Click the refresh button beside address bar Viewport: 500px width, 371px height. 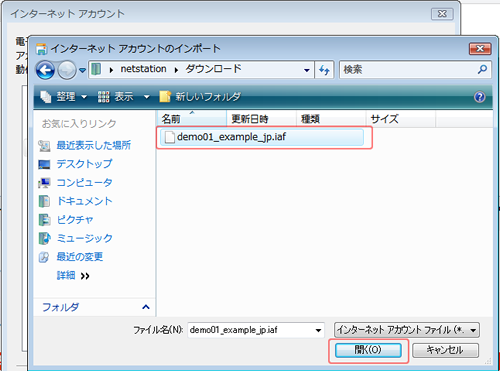click(324, 70)
